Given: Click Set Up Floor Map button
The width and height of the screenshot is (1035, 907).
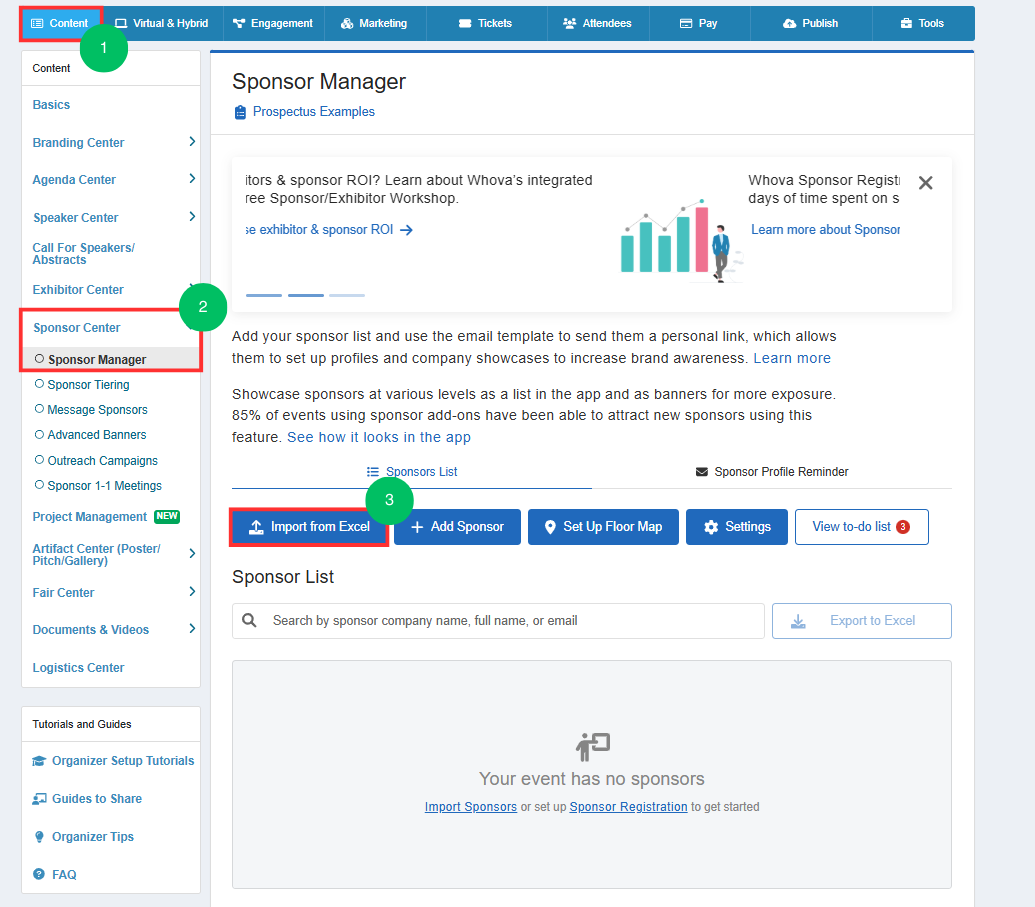Looking at the screenshot, I should tap(603, 527).
